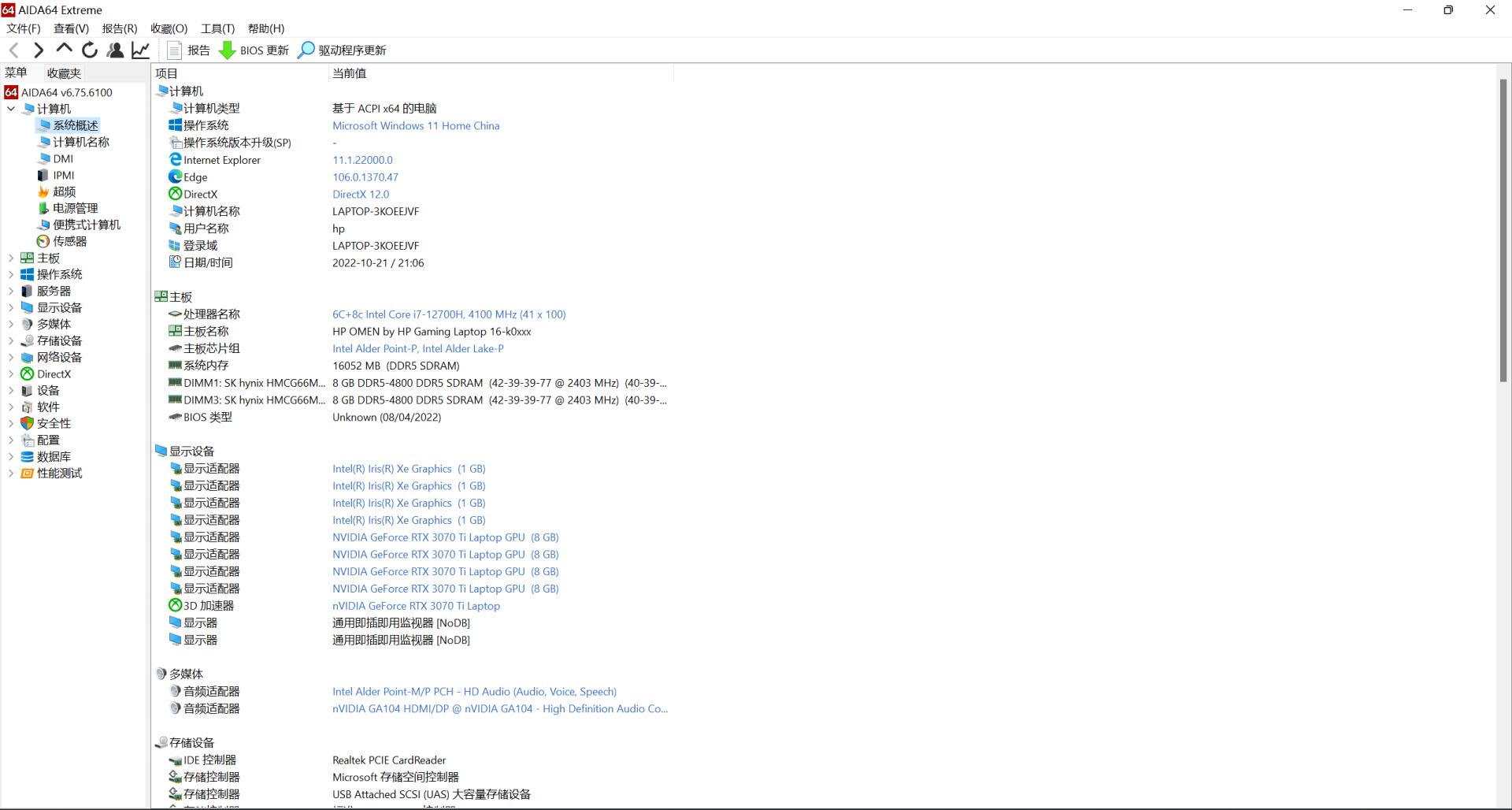Click the Internet Explorer version 11.1.22000.0 link

362,160
